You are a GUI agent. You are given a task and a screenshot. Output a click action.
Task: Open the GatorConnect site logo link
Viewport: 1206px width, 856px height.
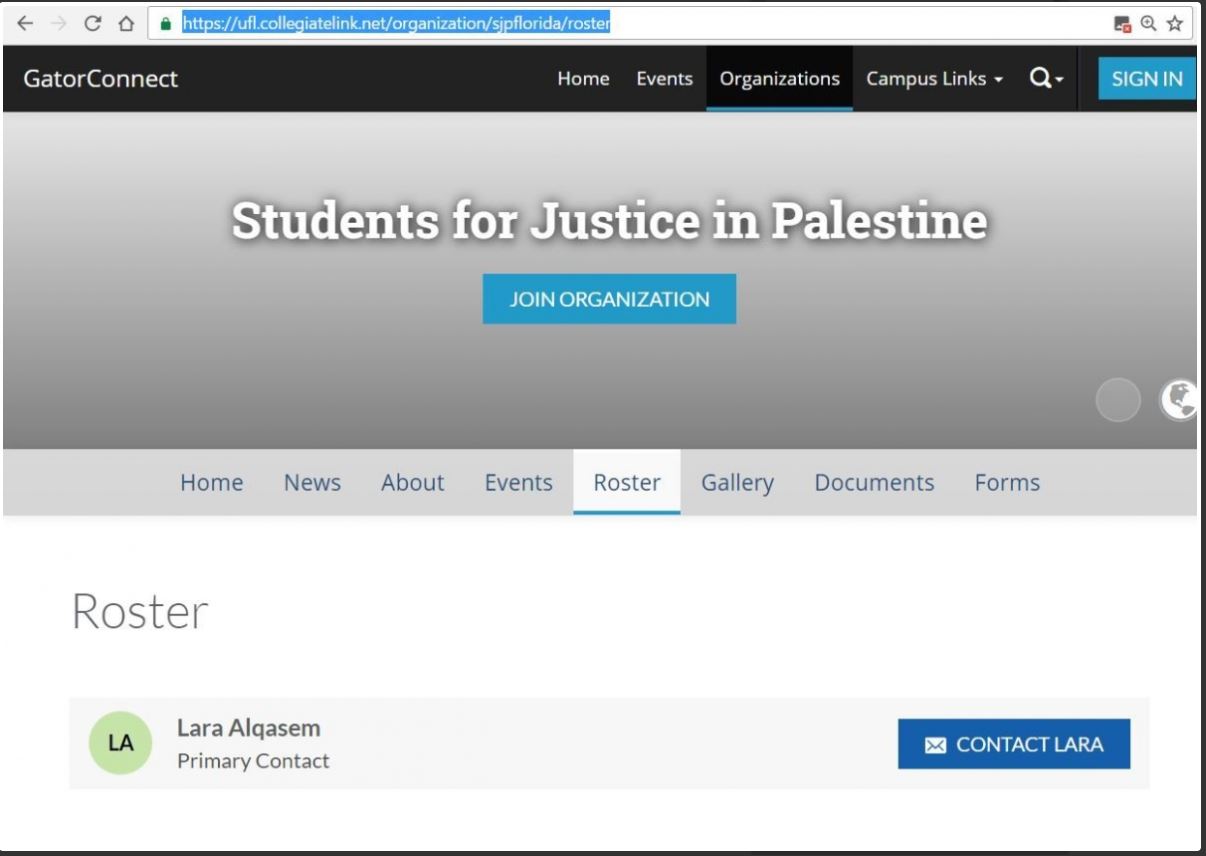[100, 78]
